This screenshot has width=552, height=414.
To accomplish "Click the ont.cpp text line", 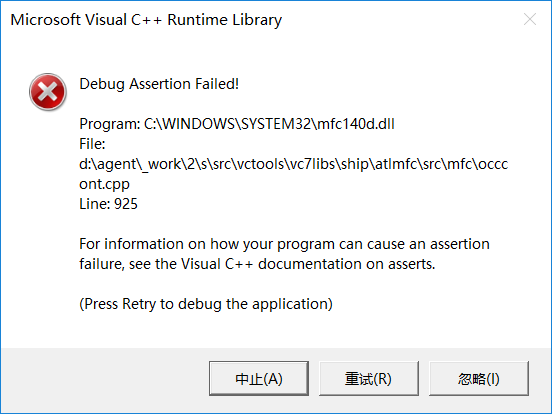I will [x=104, y=184].
